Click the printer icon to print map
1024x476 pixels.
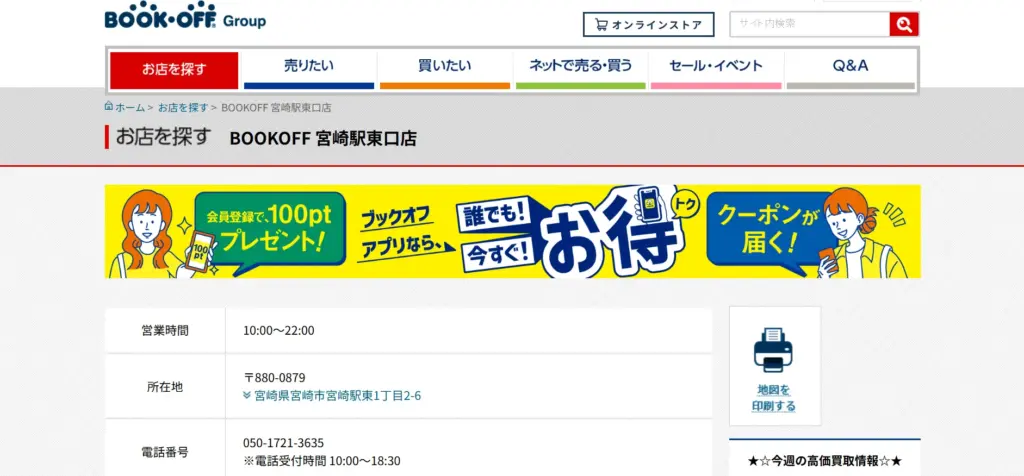(773, 349)
